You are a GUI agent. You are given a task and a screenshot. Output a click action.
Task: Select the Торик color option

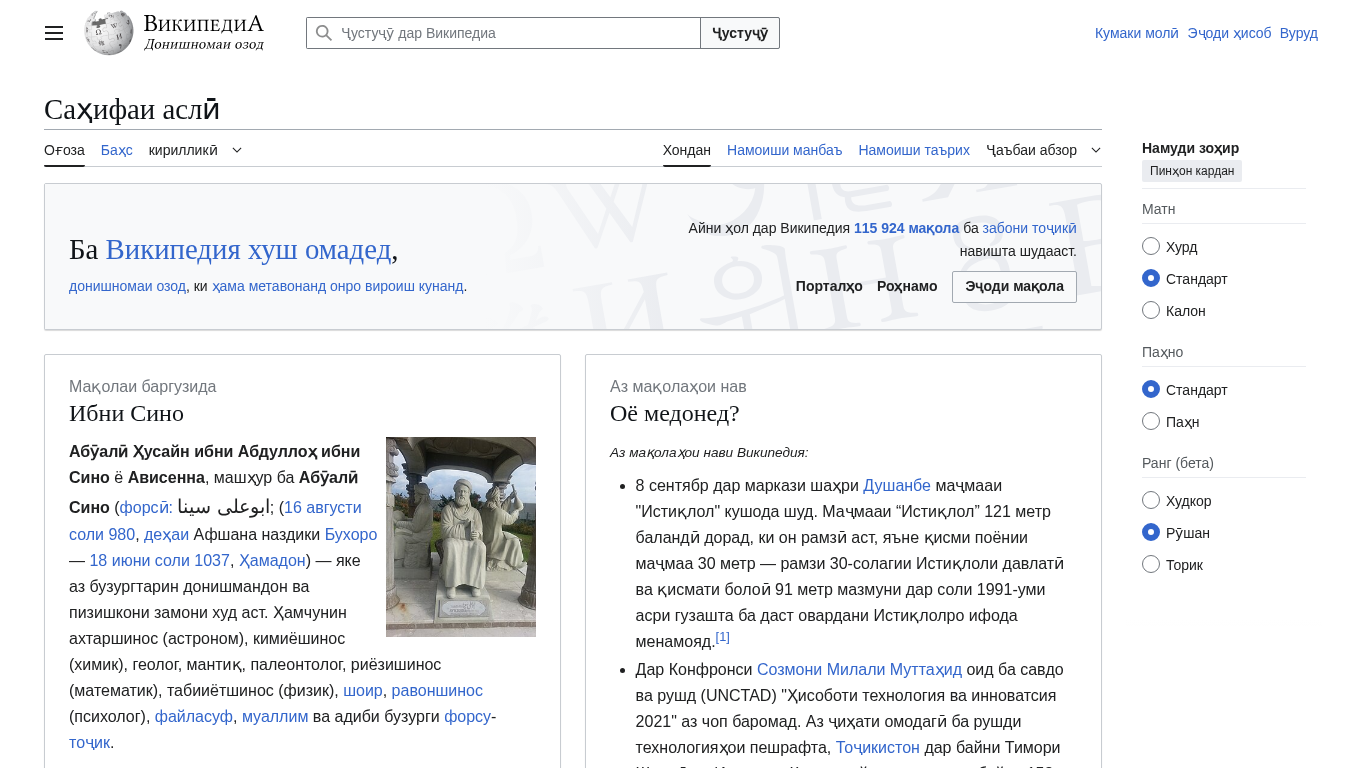tap(1151, 564)
